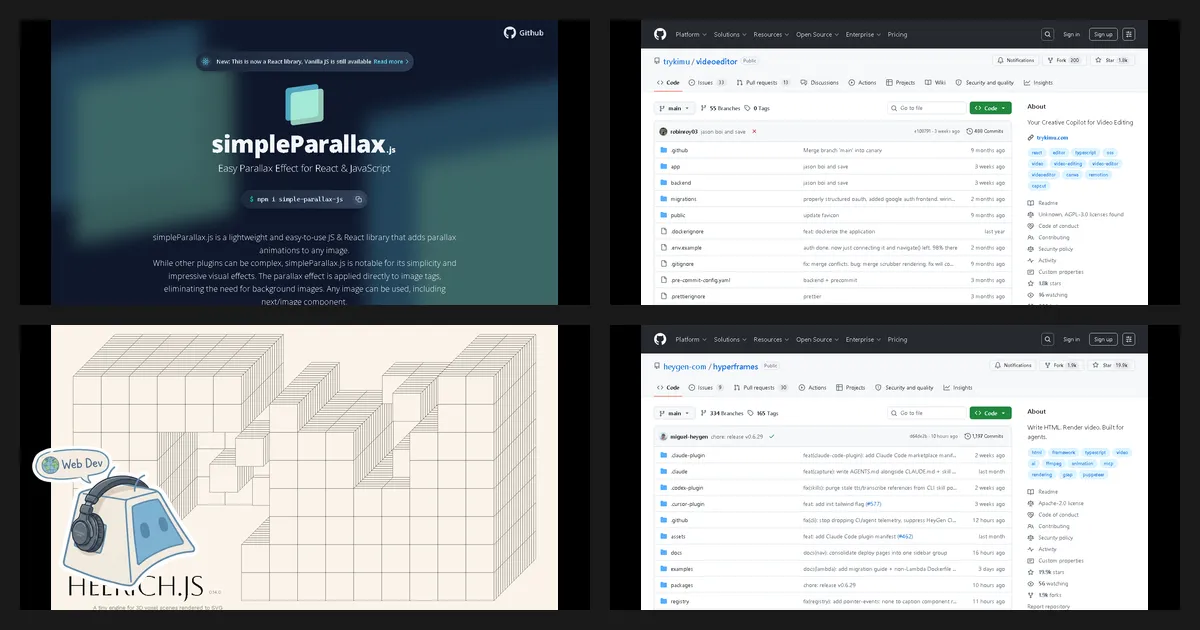Select the ffmpeg topic tag in hyperframes repo
Image resolution: width=1200 pixels, height=630 pixels.
tap(1055, 463)
